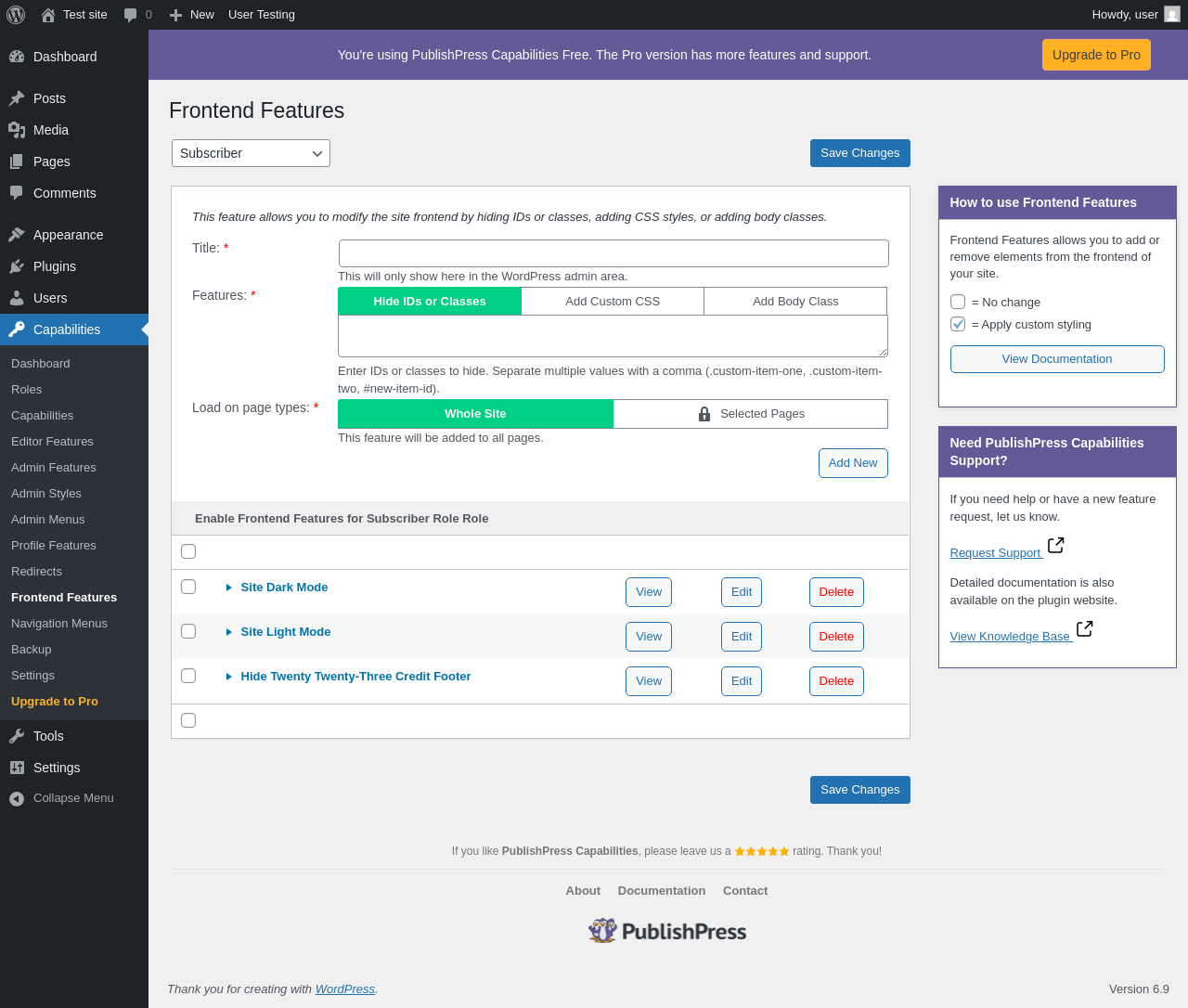The height and width of the screenshot is (1008, 1188).
Task: Click the Capabilities key icon
Action: 17,330
